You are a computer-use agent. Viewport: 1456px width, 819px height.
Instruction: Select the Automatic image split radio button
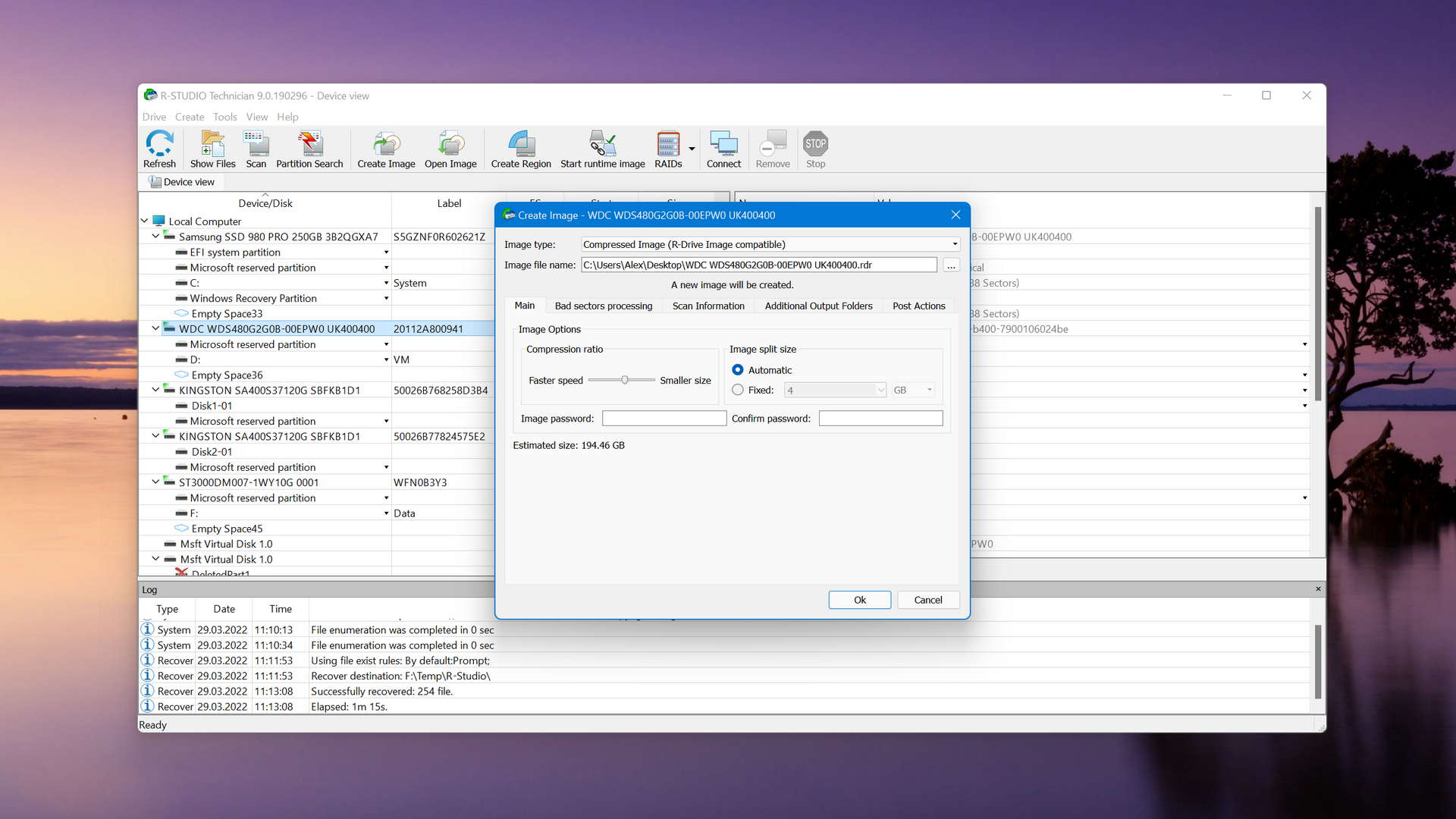tap(738, 369)
